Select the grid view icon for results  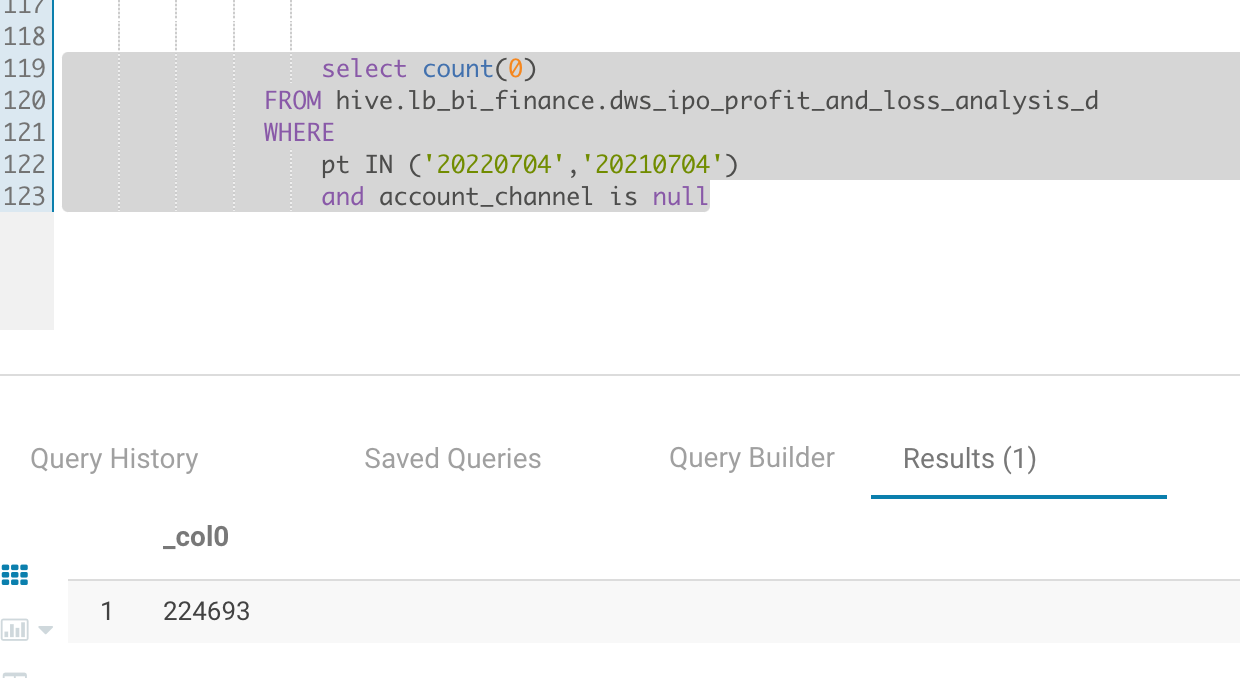[15, 575]
